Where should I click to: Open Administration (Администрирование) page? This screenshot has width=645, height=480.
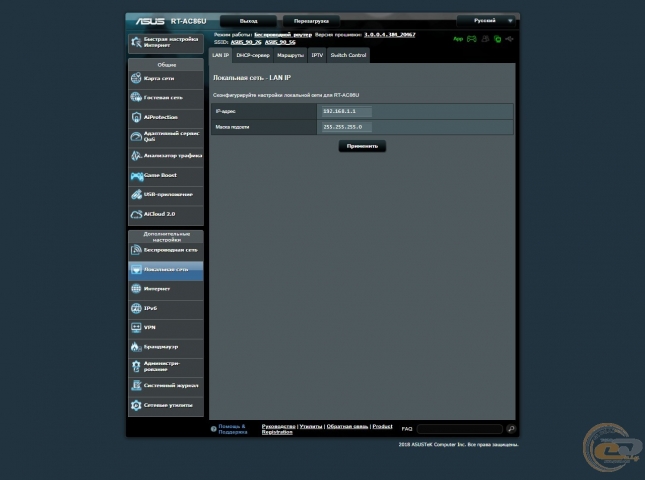click(x=166, y=366)
